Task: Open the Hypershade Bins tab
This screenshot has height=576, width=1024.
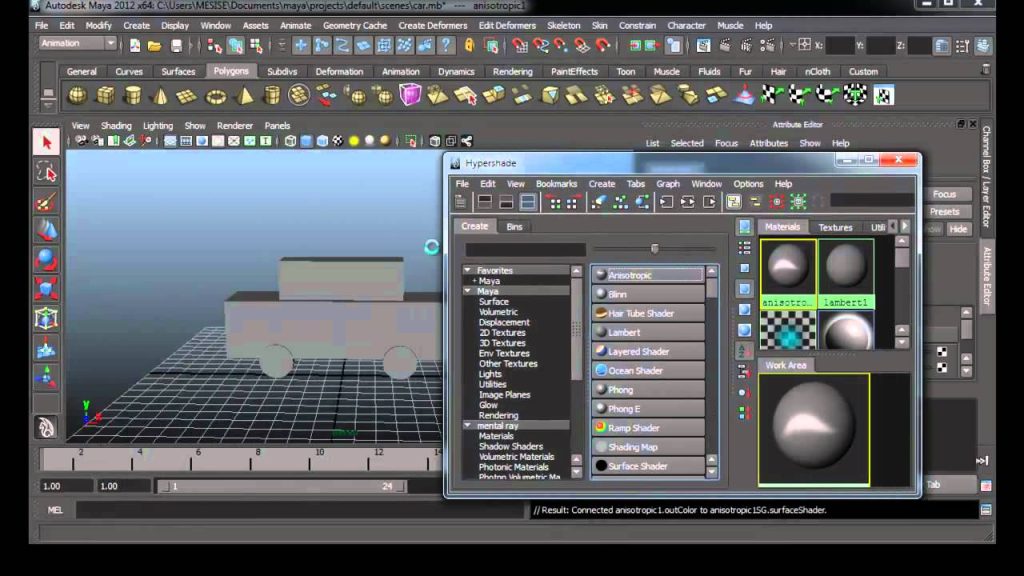Action: click(x=514, y=227)
